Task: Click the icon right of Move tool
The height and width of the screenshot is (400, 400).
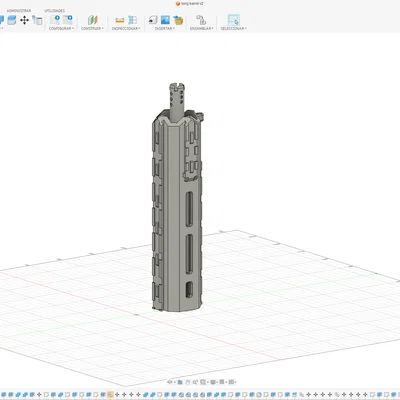Action: (x=37, y=20)
